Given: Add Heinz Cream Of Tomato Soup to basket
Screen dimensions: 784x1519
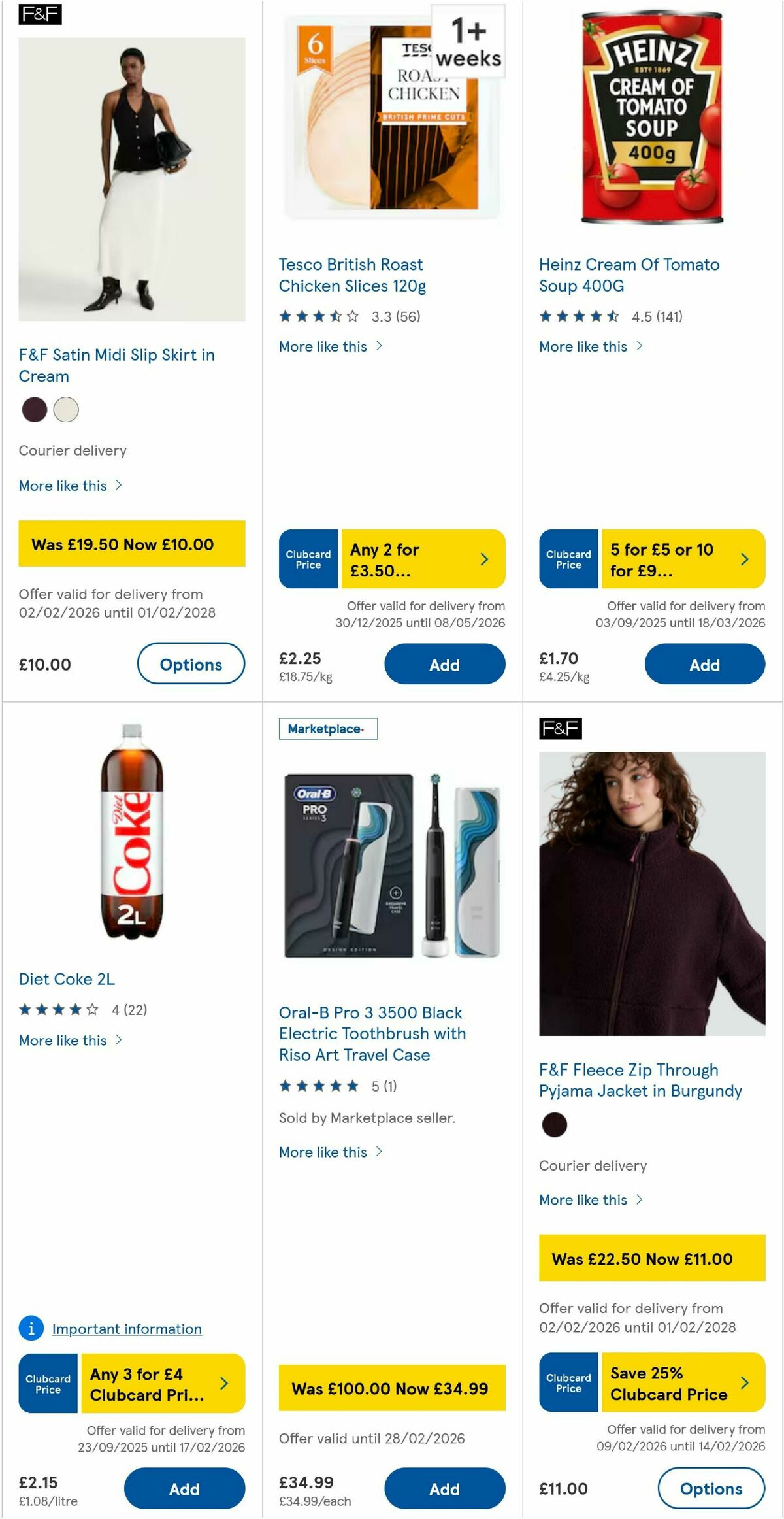Looking at the screenshot, I should pos(705,664).
